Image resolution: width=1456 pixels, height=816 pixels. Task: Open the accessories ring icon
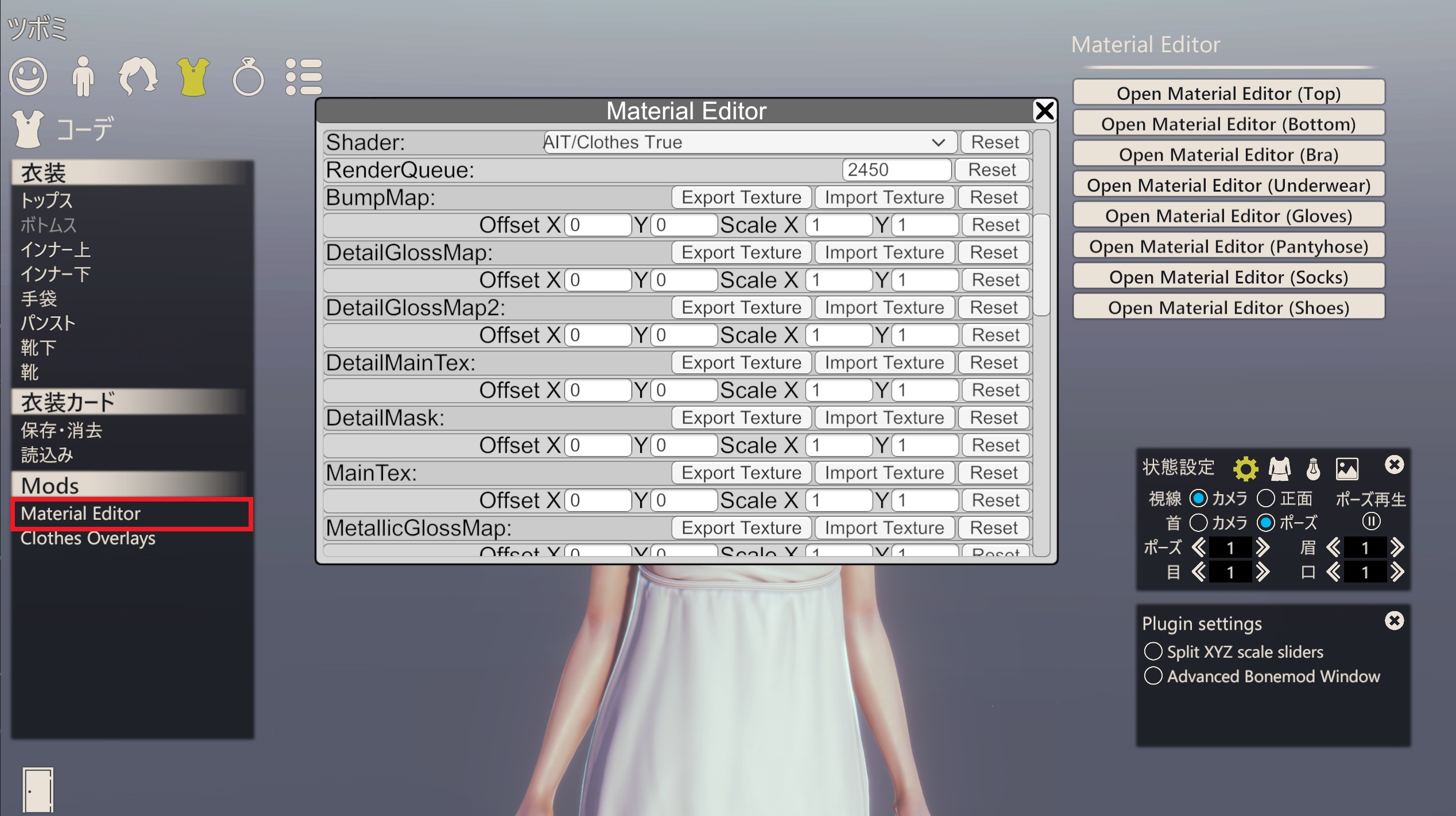[248, 76]
